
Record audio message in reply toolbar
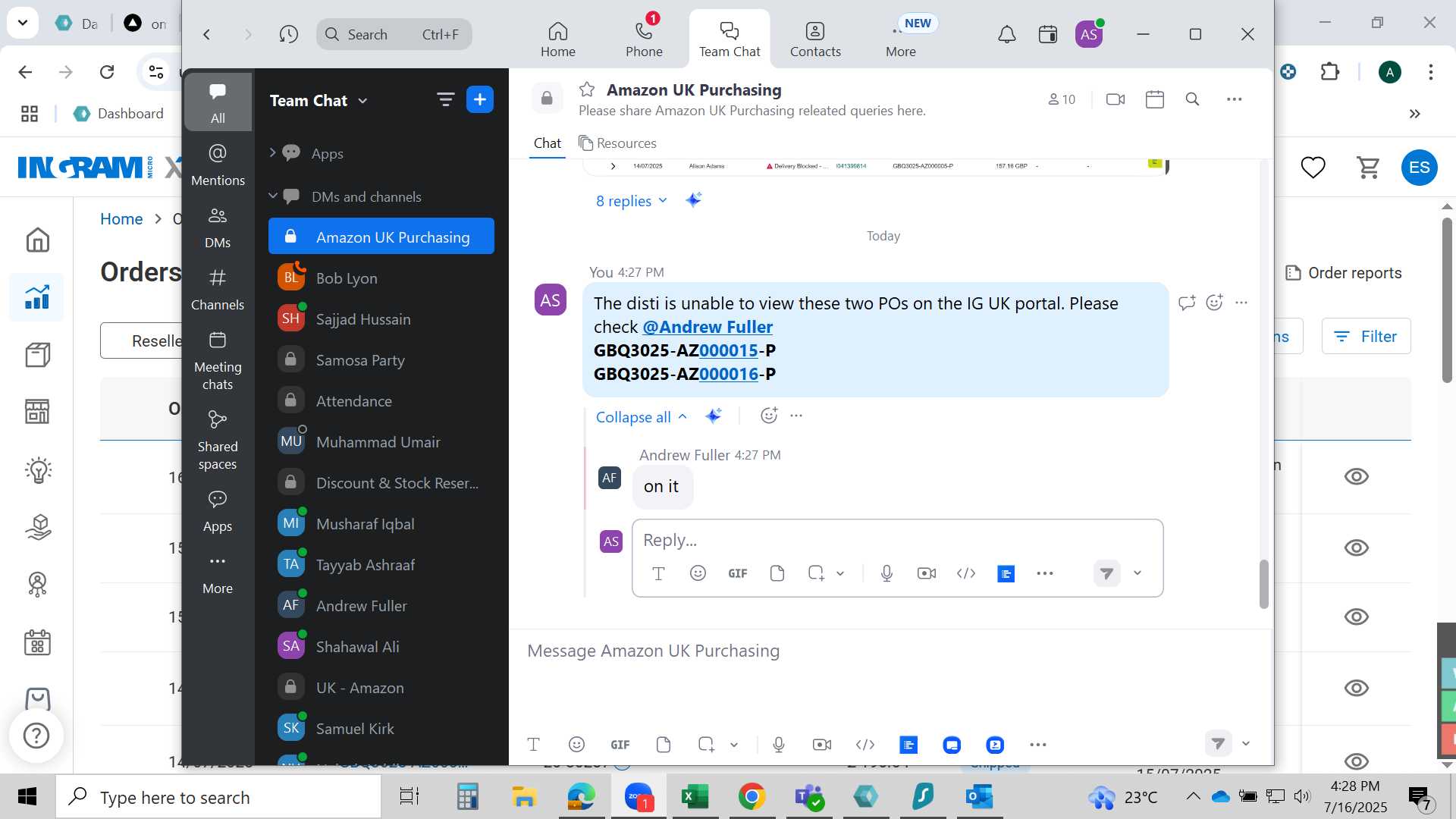point(886,573)
